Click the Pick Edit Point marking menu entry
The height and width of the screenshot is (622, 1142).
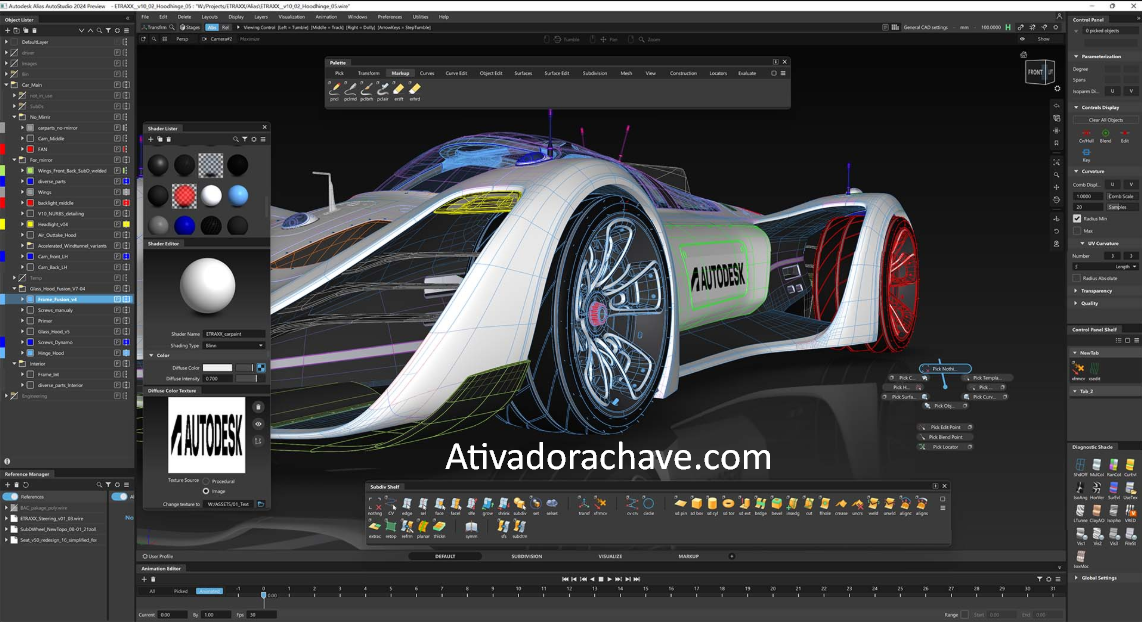pyautogui.click(x=945, y=428)
